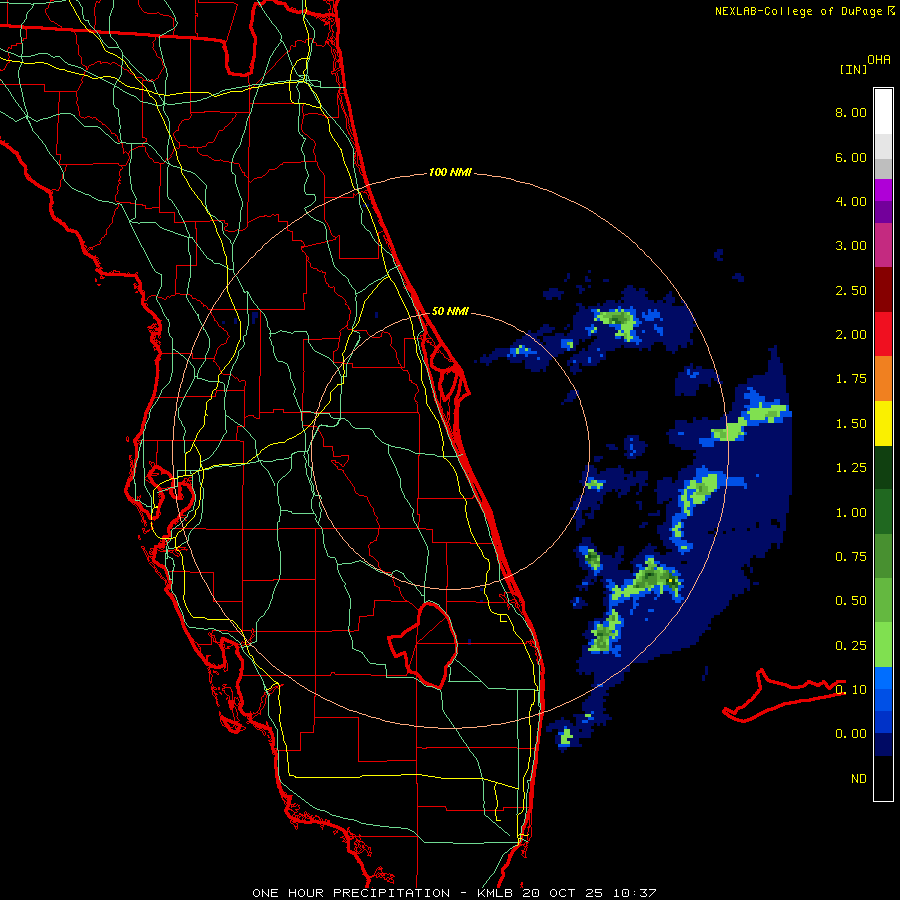Click the 6.00 legend value

(851, 157)
